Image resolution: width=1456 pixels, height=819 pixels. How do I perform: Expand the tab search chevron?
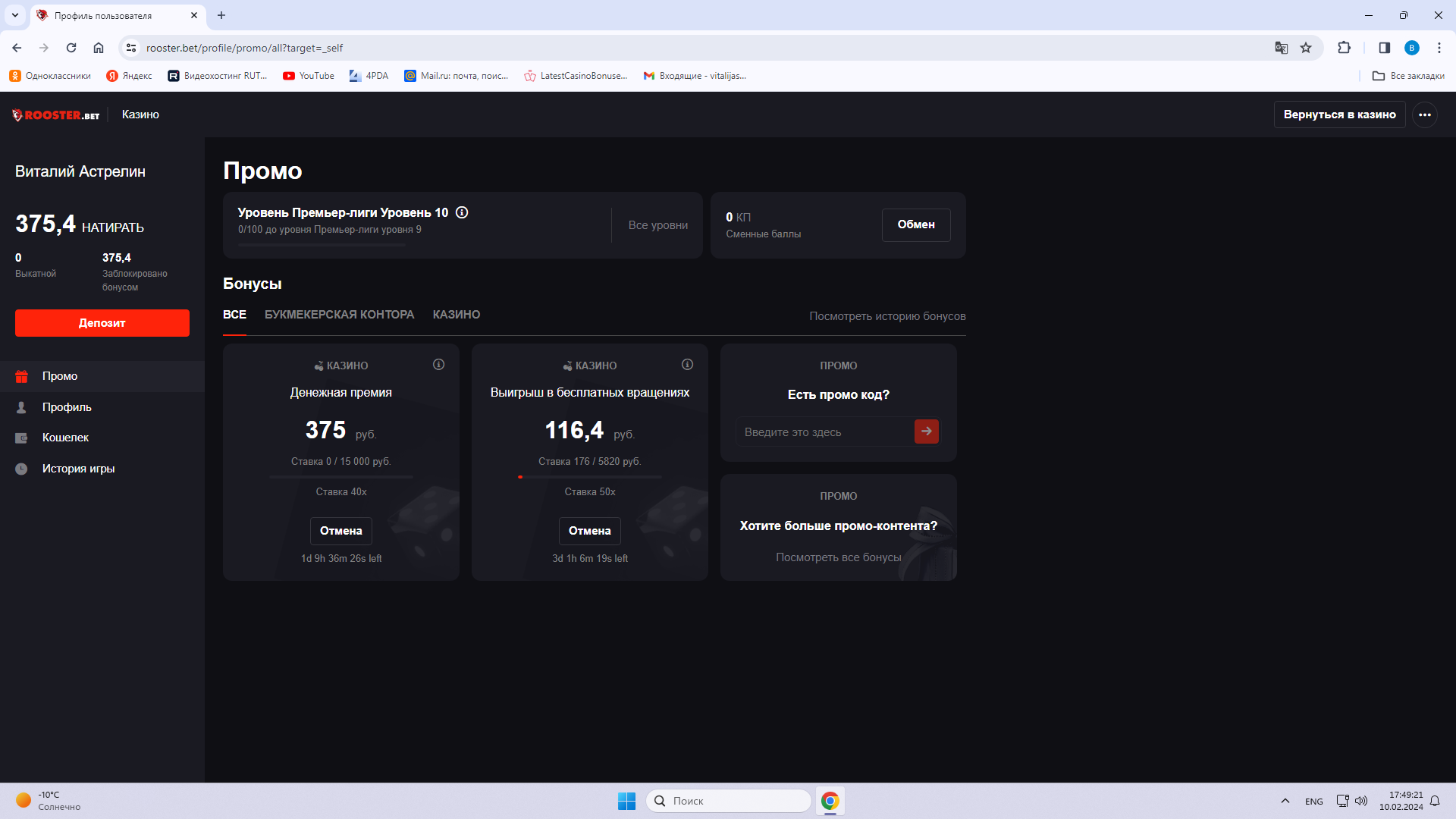[15, 15]
